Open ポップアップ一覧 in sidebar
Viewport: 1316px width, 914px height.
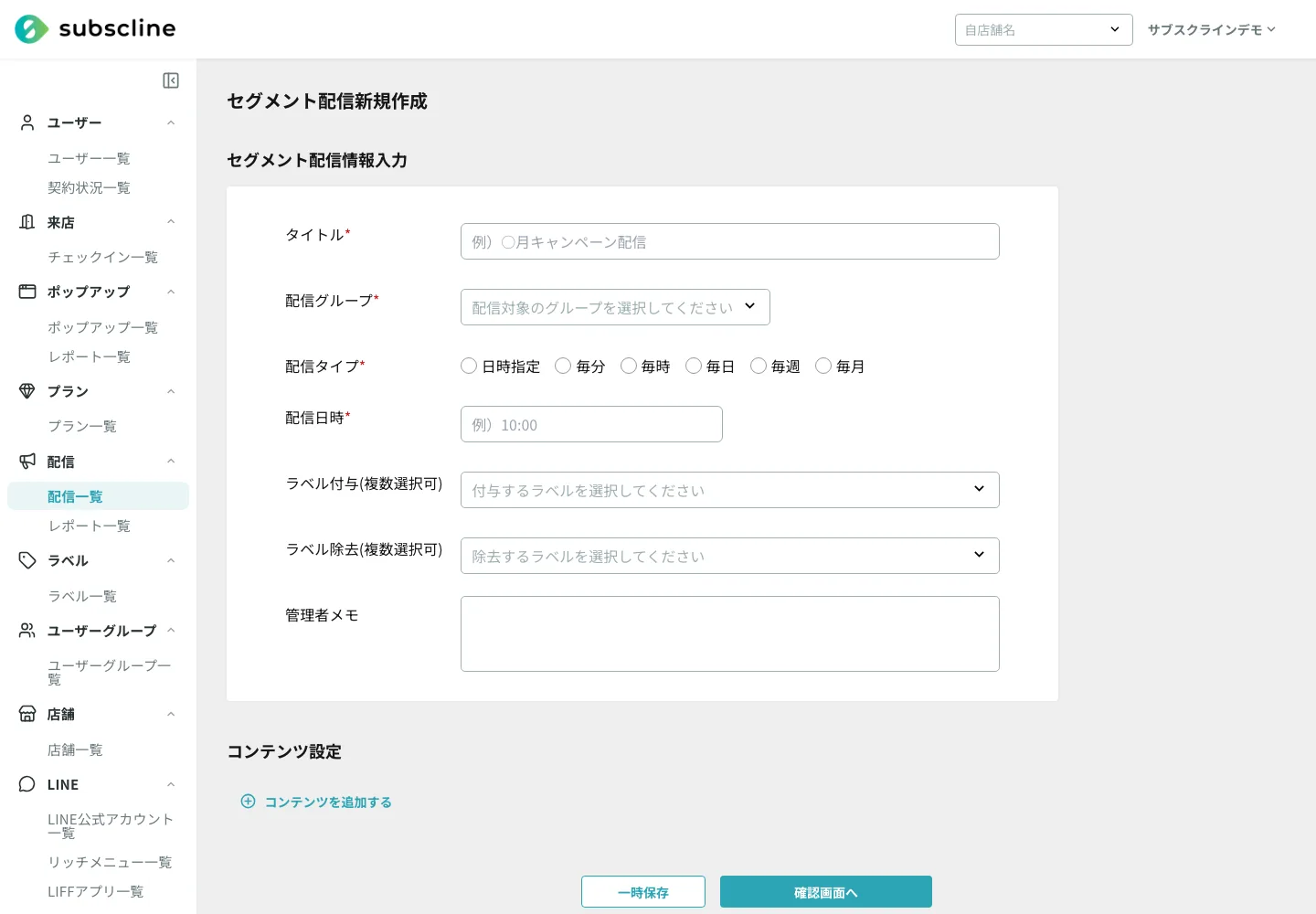pyautogui.click(x=102, y=327)
